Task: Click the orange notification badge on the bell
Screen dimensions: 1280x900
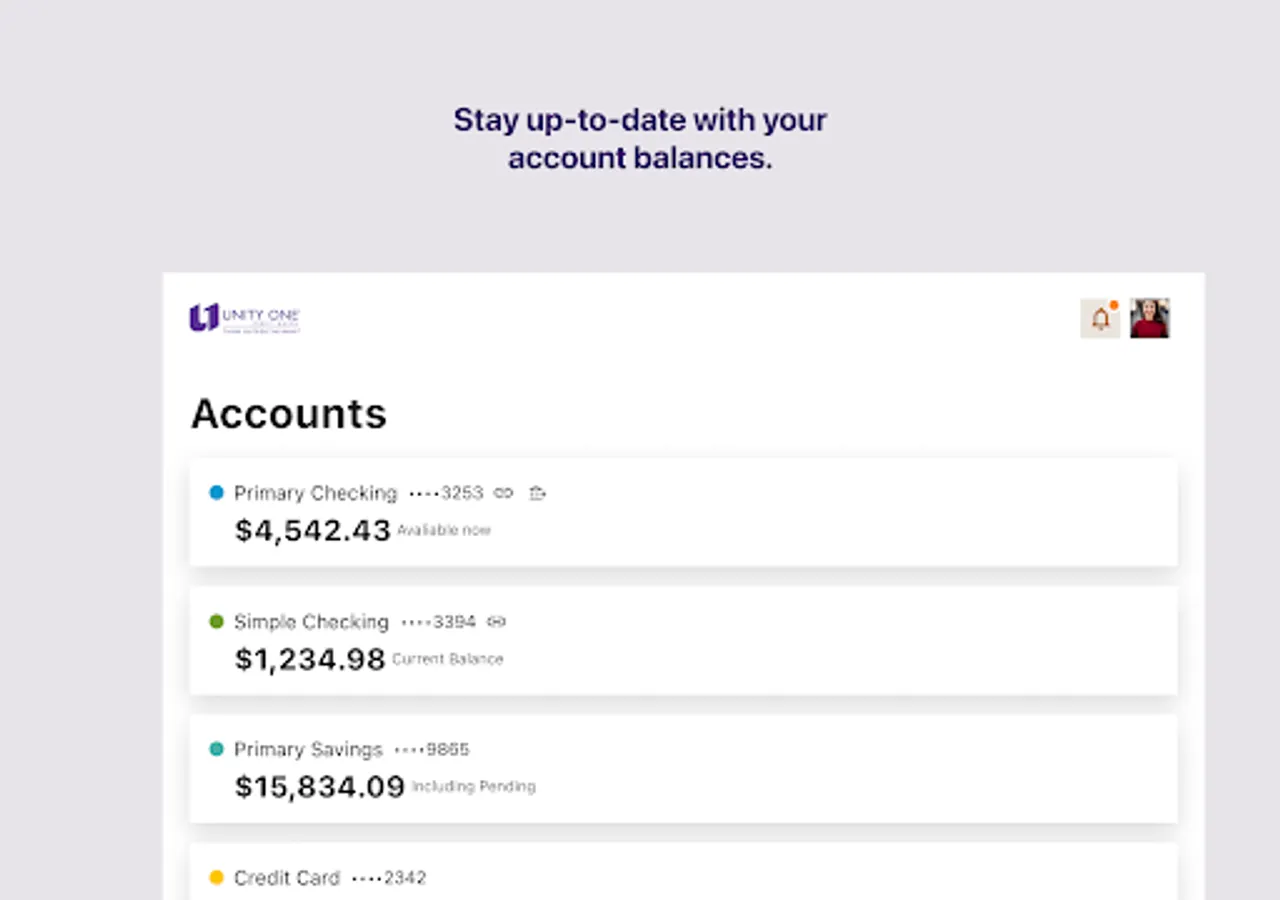Action: click(1113, 305)
